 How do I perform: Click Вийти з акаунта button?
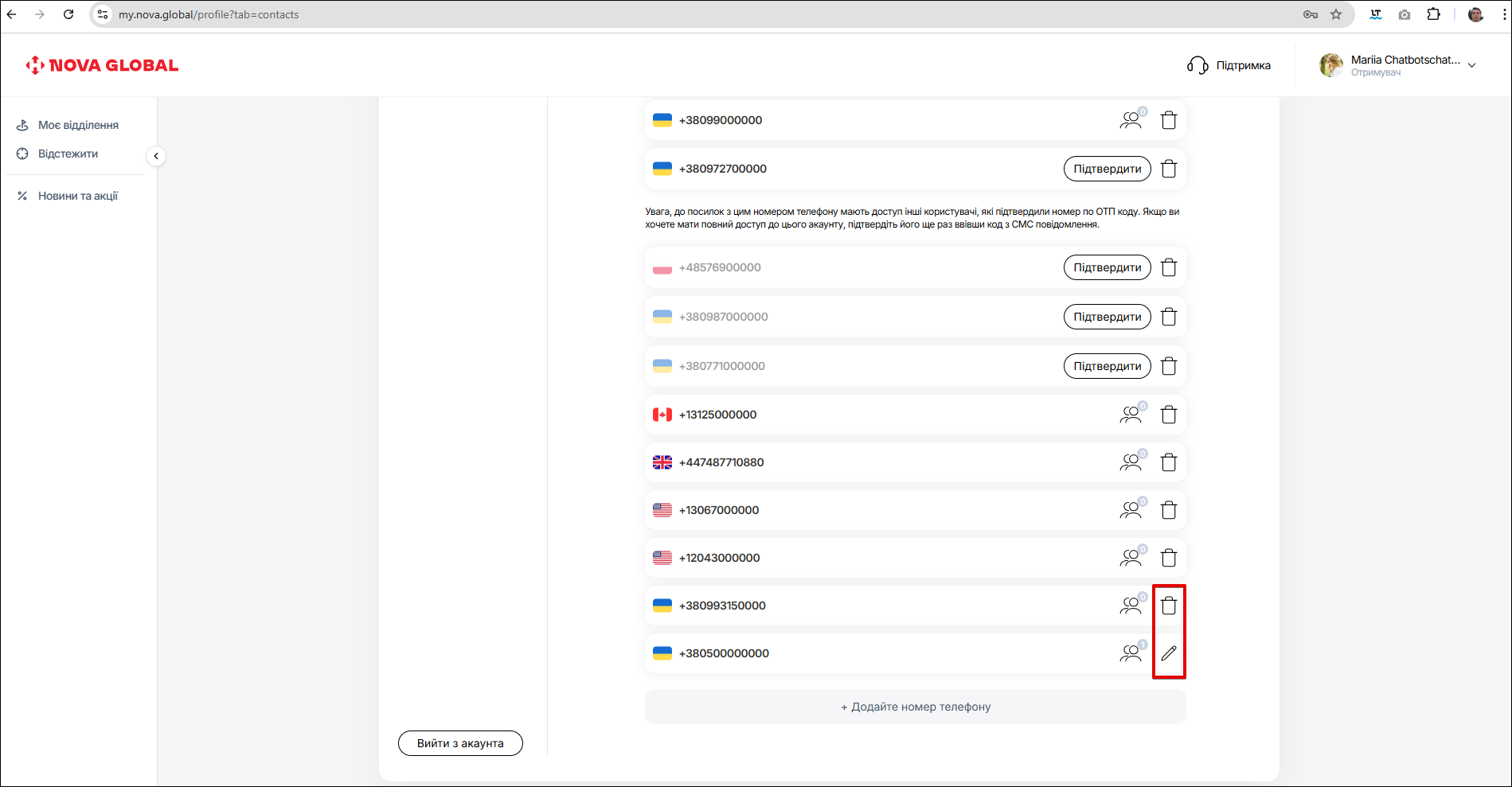[460, 743]
